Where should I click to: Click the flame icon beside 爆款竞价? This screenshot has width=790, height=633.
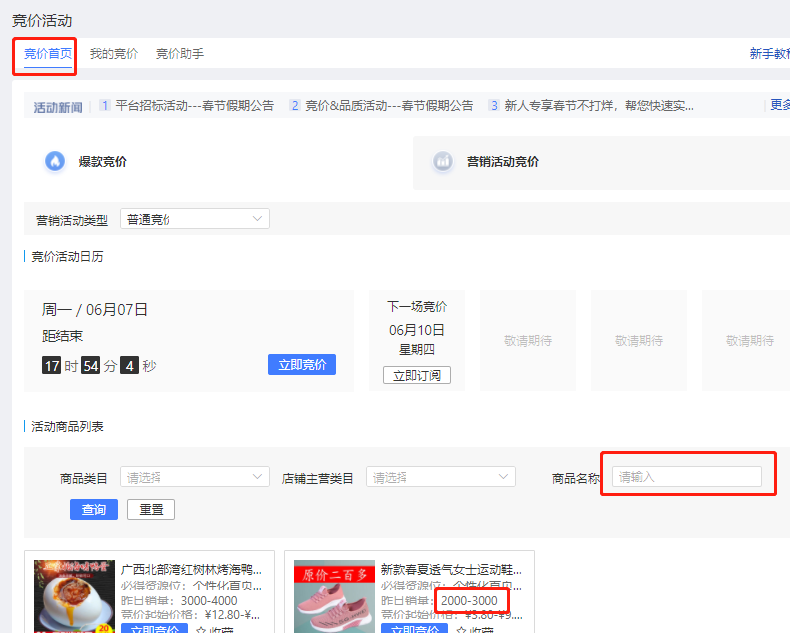pyautogui.click(x=55, y=161)
